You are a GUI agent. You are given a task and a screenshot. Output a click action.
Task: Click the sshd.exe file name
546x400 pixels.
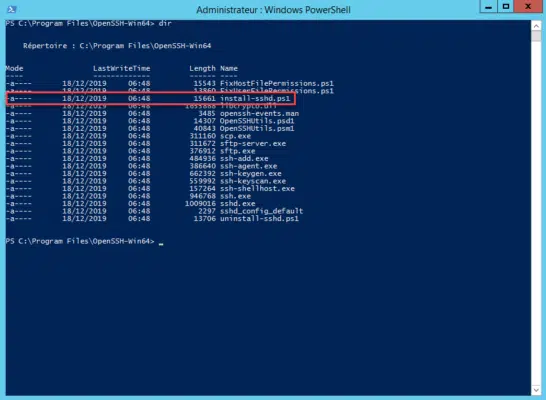237,204
